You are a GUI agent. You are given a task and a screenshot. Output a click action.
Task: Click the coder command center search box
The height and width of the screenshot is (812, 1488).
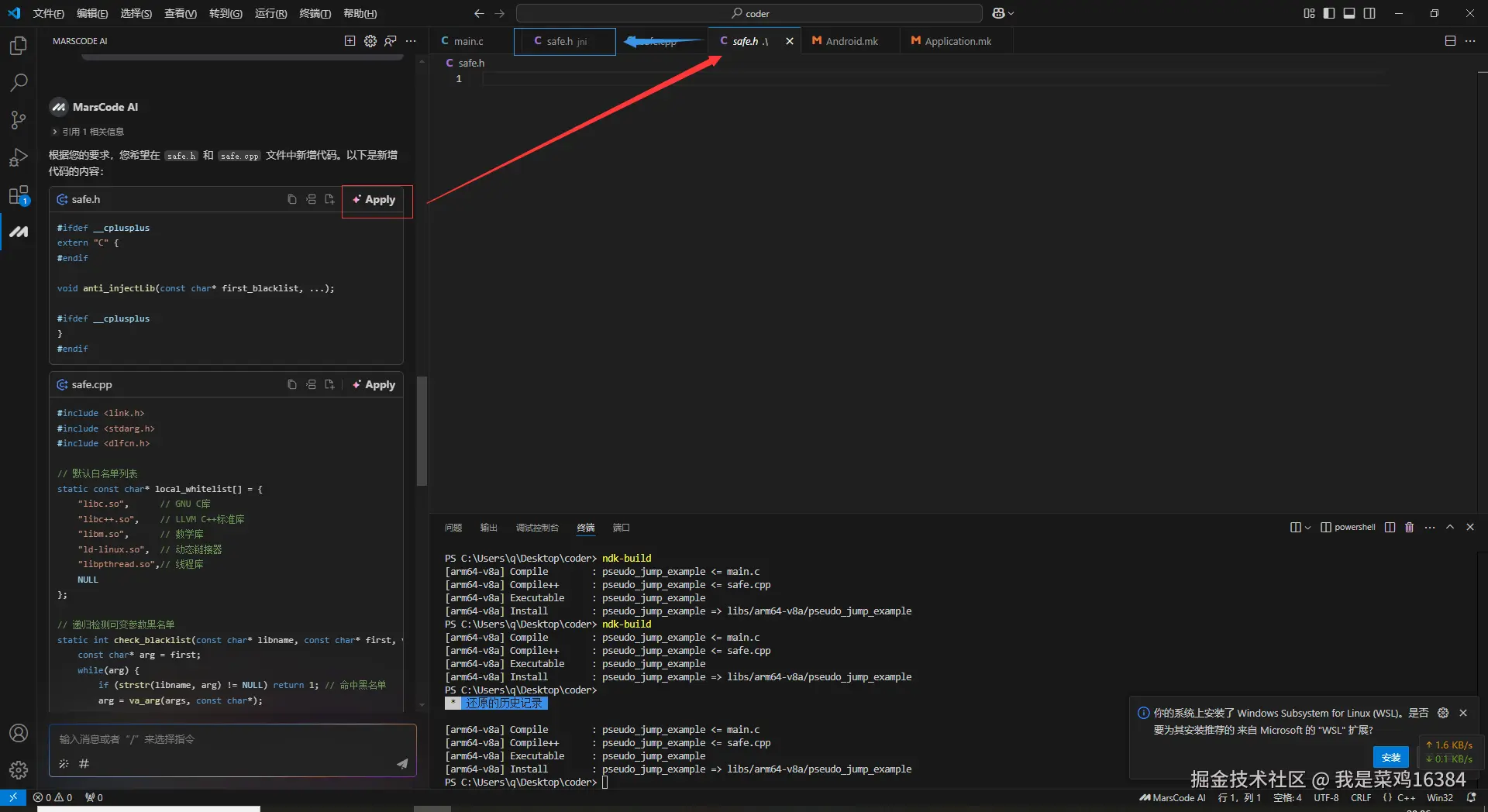(x=749, y=13)
